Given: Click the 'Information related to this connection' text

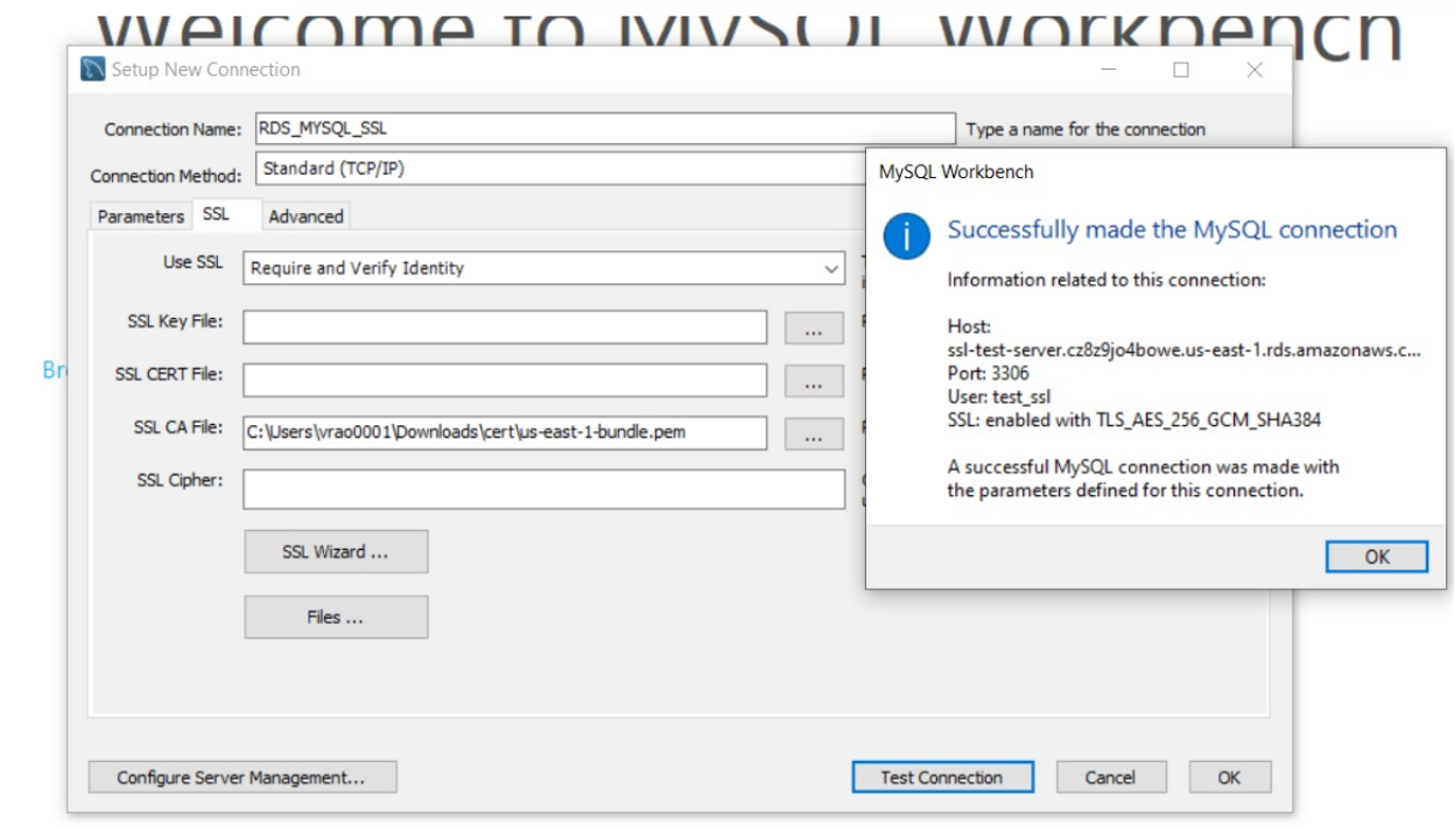Looking at the screenshot, I should 1107,280.
